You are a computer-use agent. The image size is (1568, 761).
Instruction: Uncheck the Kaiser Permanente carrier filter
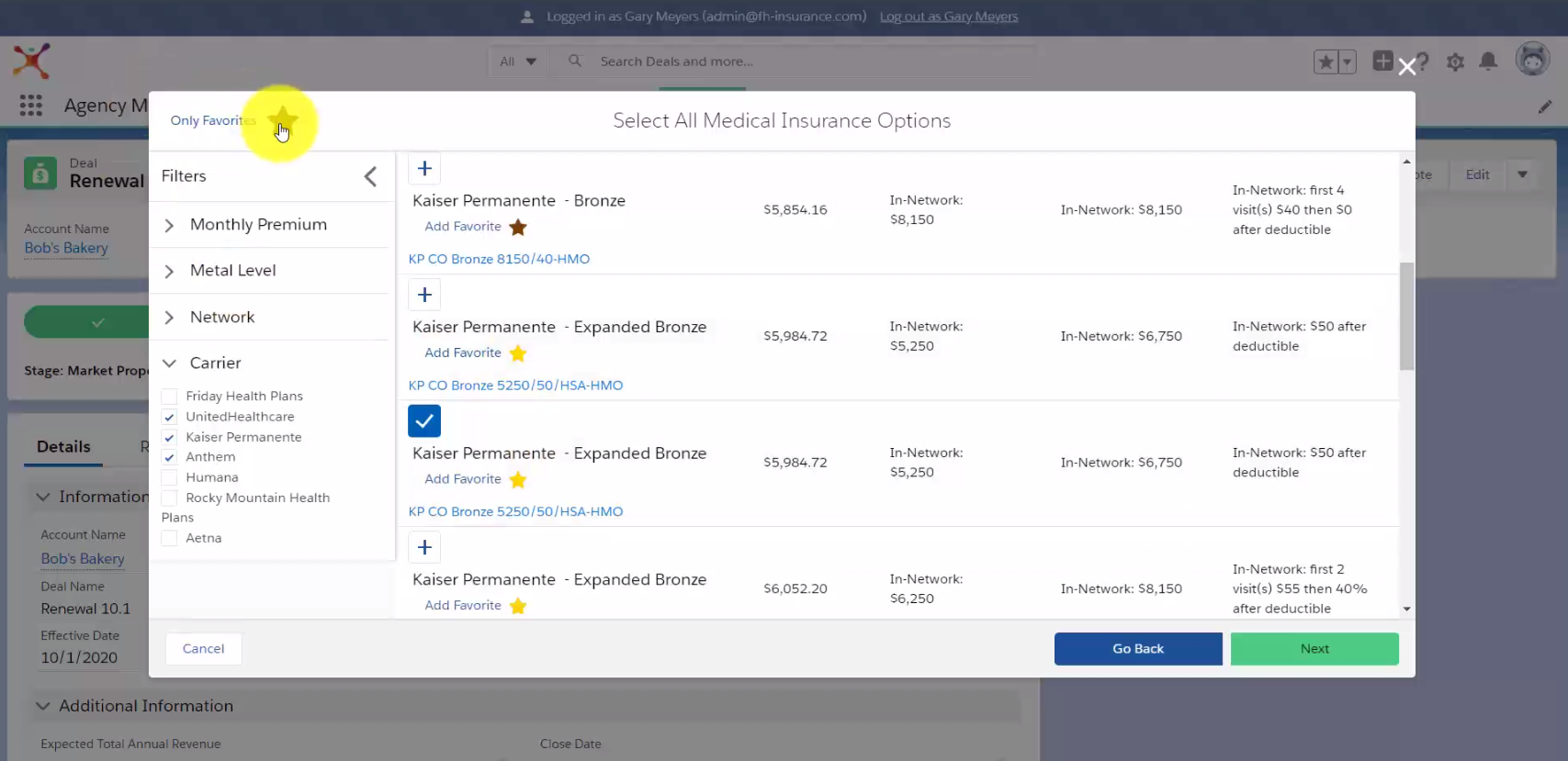pyautogui.click(x=169, y=438)
